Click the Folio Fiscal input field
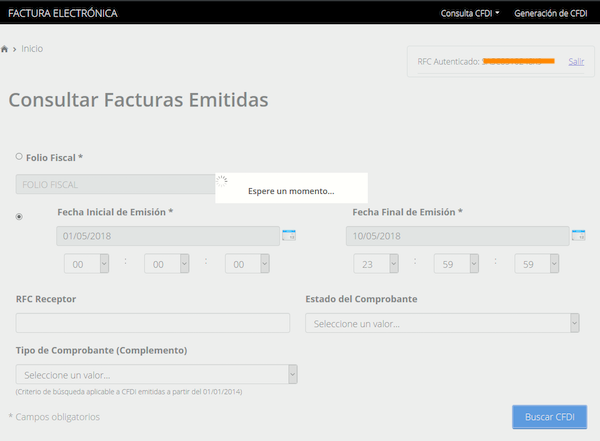The image size is (600, 441). [x=115, y=185]
